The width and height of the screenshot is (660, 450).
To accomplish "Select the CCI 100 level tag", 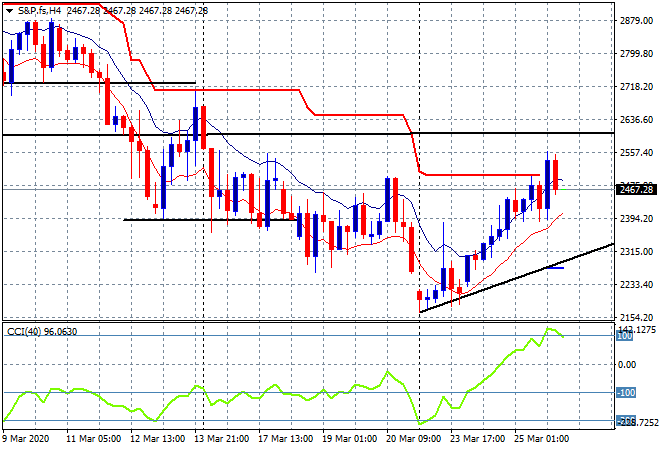I will click(625, 336).
